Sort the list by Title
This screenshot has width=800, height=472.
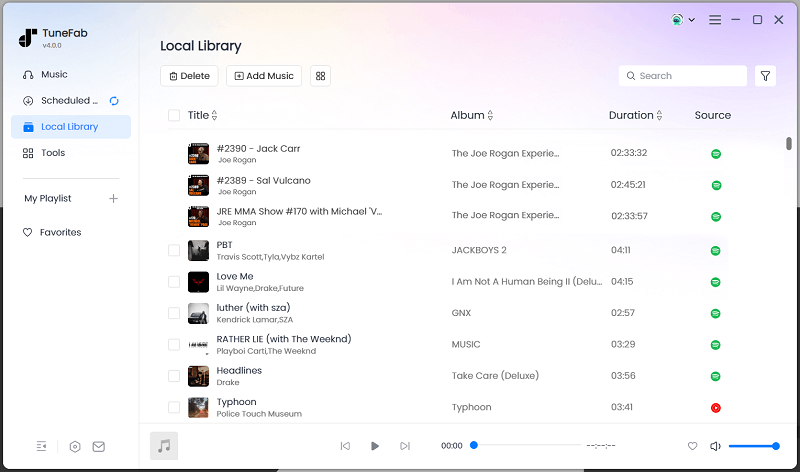tap(214, 116)
